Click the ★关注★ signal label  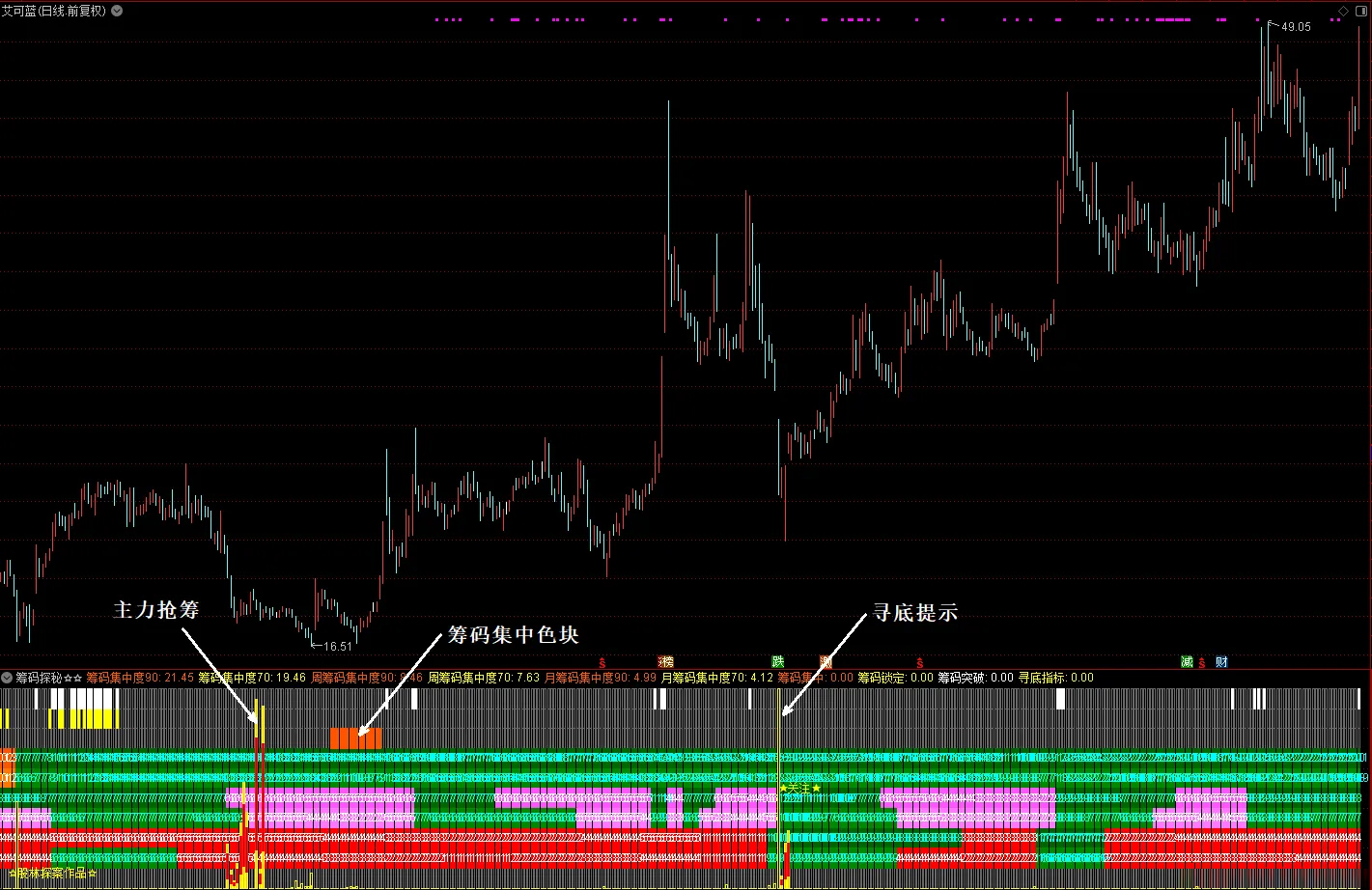click(x=799, y=789)
